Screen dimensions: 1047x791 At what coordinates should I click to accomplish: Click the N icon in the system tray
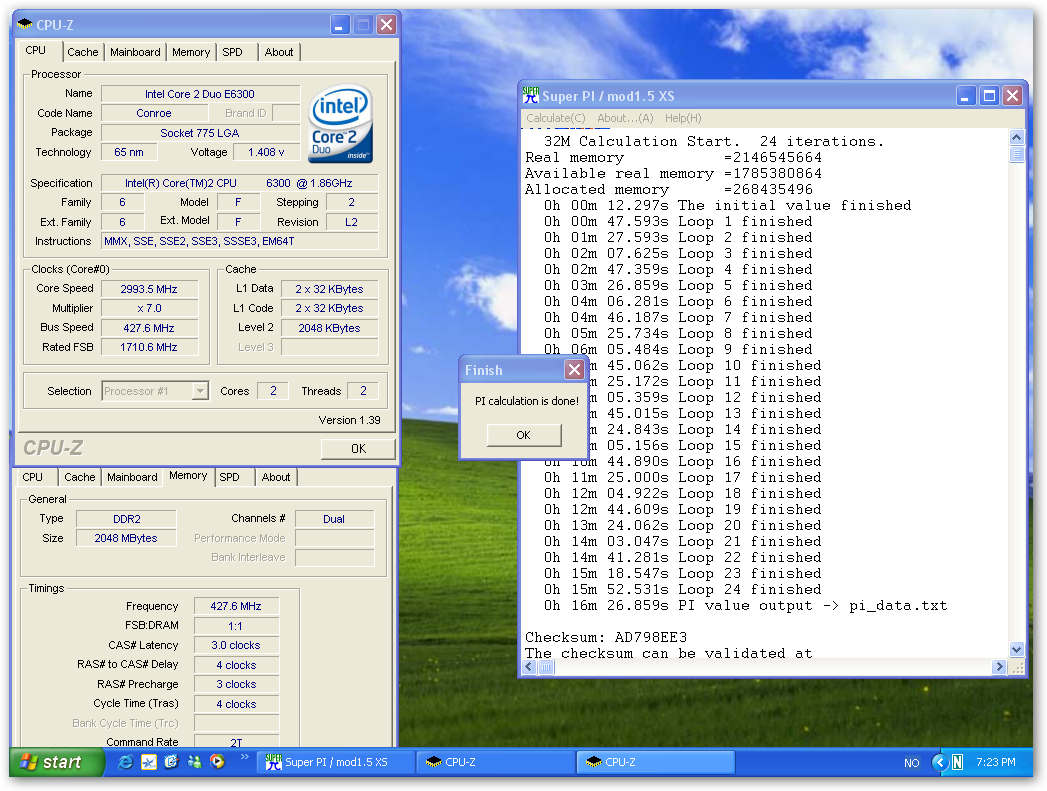click(958, 762)
